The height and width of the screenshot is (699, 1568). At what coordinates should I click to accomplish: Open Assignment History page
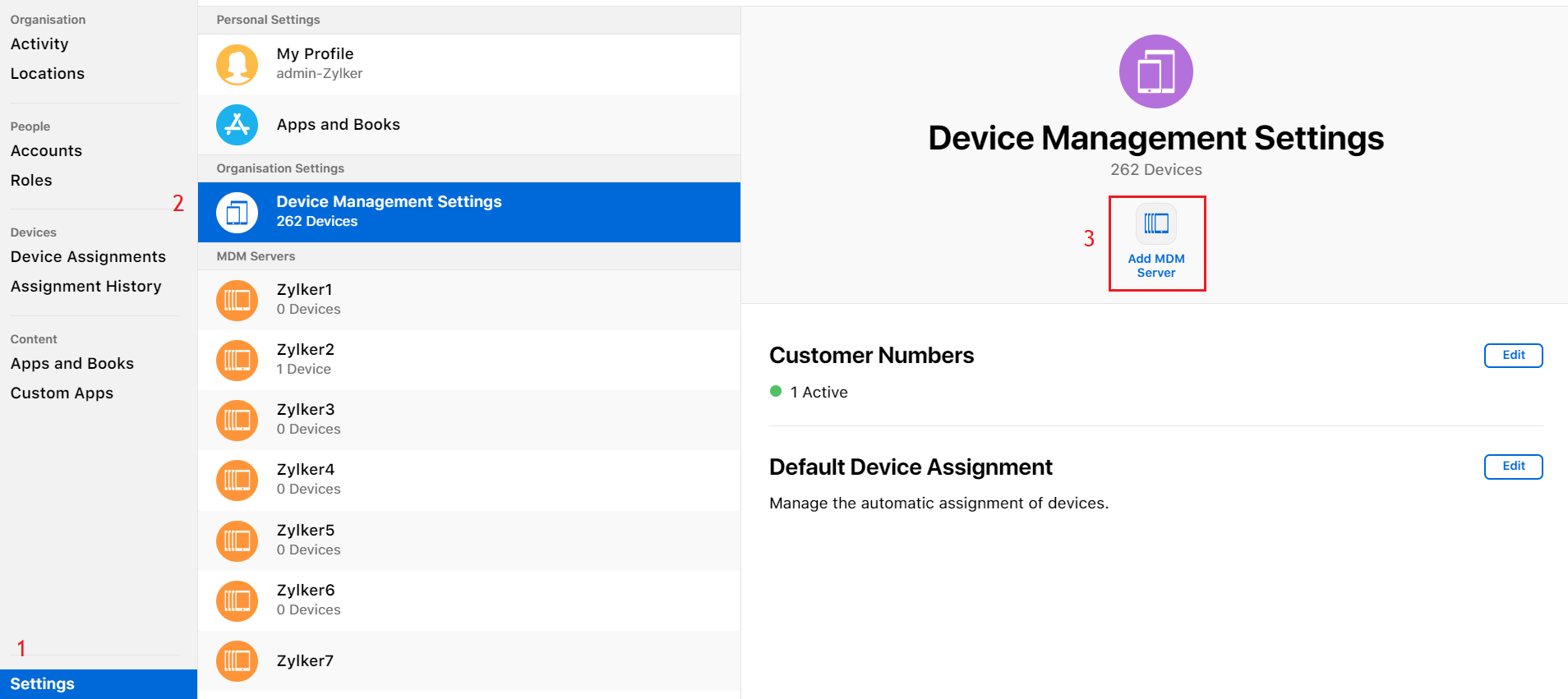85,287
